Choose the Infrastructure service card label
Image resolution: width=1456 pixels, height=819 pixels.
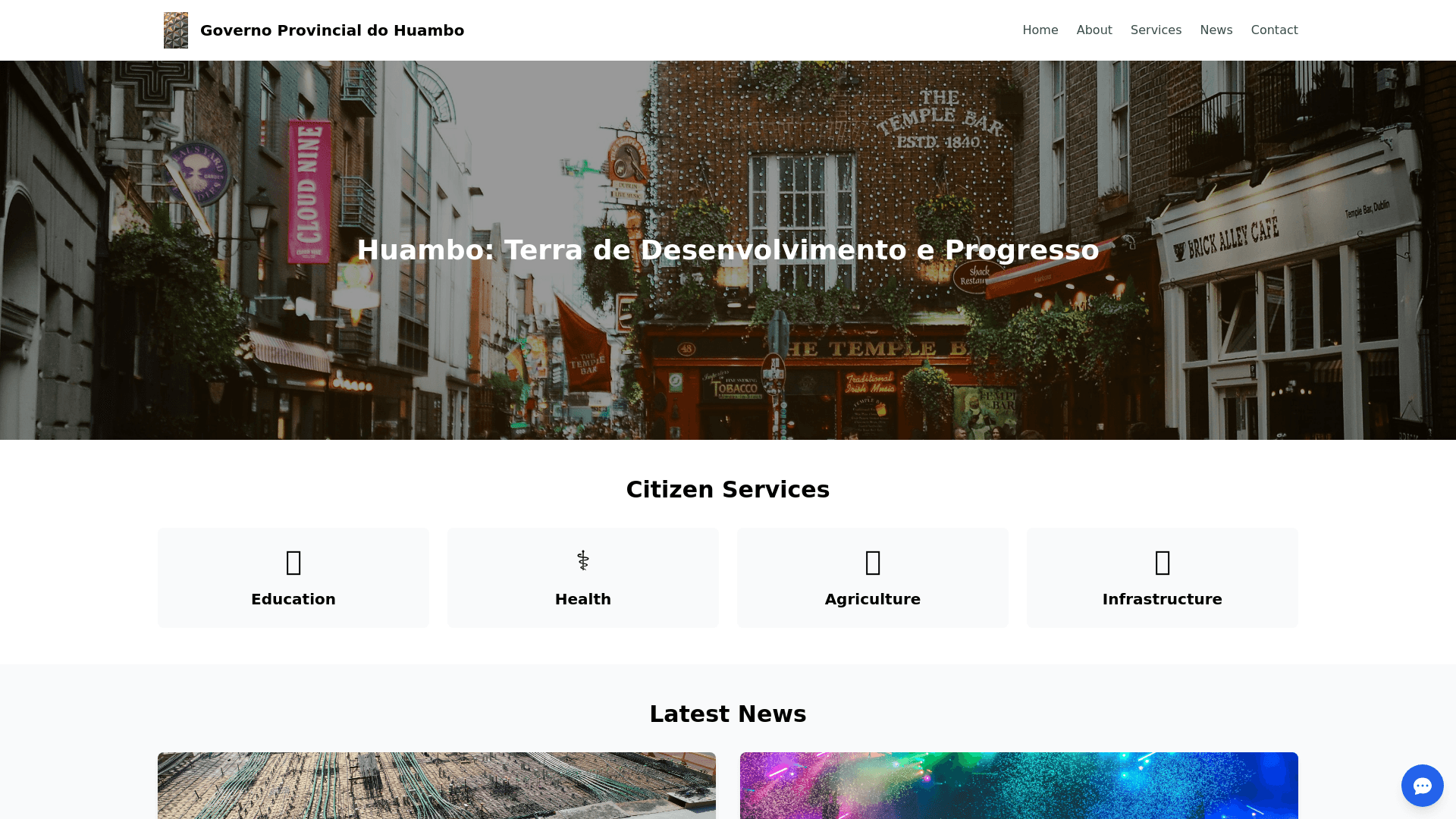click(x=1162, y=599)
